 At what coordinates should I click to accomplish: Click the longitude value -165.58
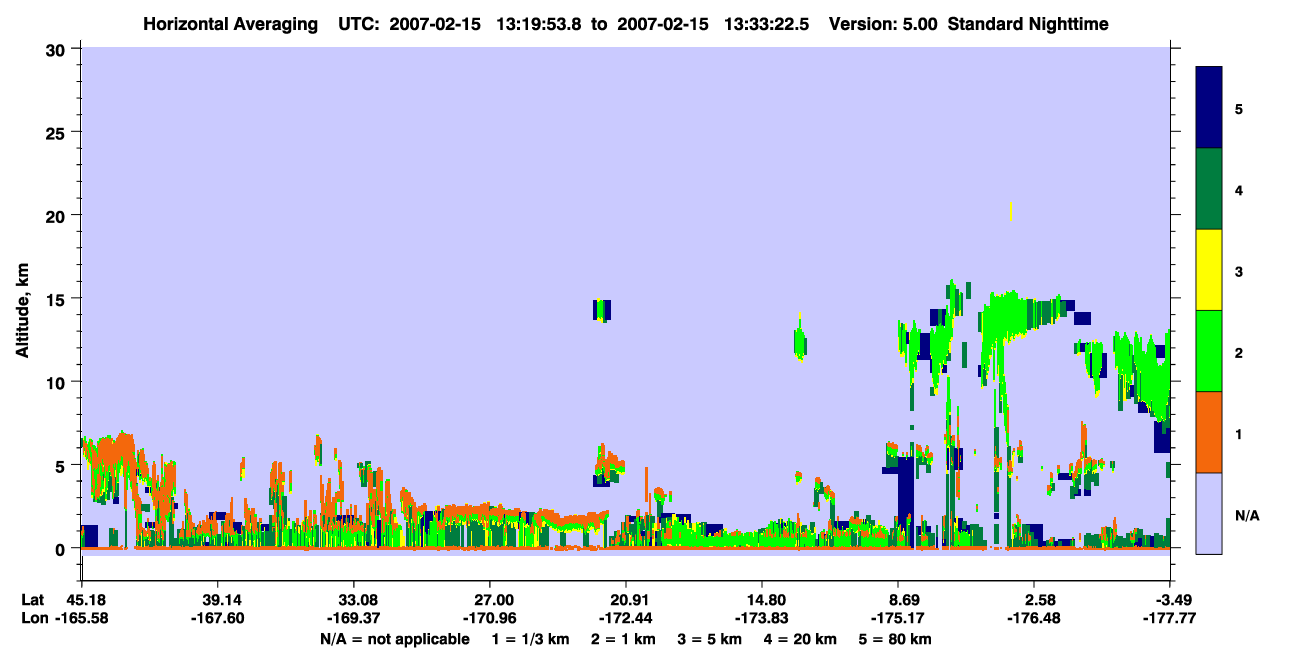tap(84, 618)
